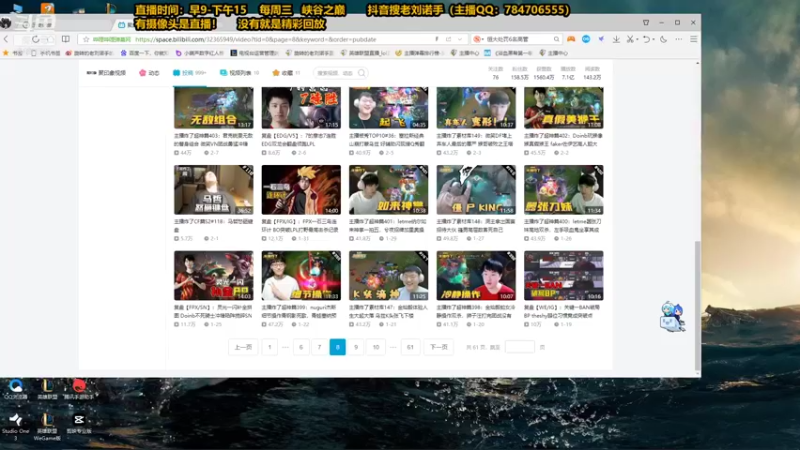The height and width of the screenshot is (450, 800).
Task: Open the reading mode book icon
Action: (x=66, y=39)
